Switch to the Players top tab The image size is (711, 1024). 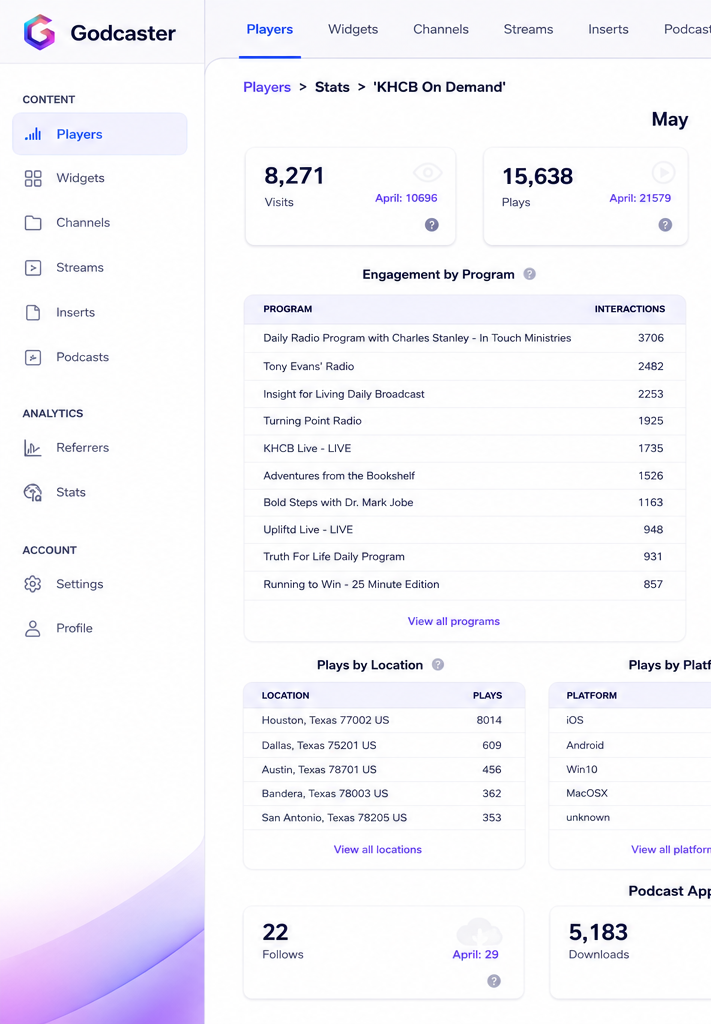click(x=270, y=29)
